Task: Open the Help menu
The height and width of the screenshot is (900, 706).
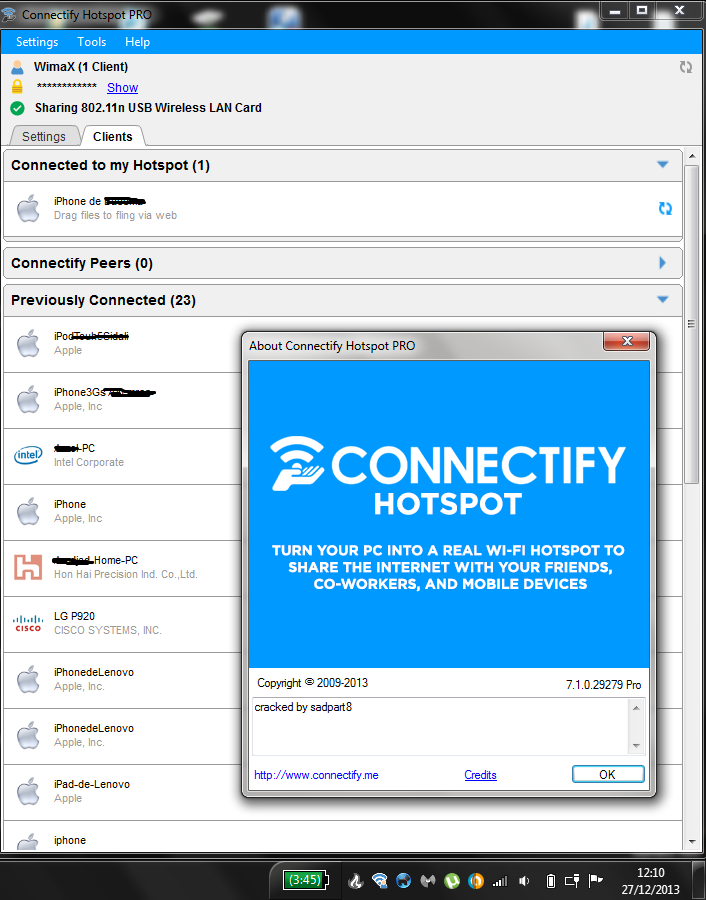Action: 137,42
